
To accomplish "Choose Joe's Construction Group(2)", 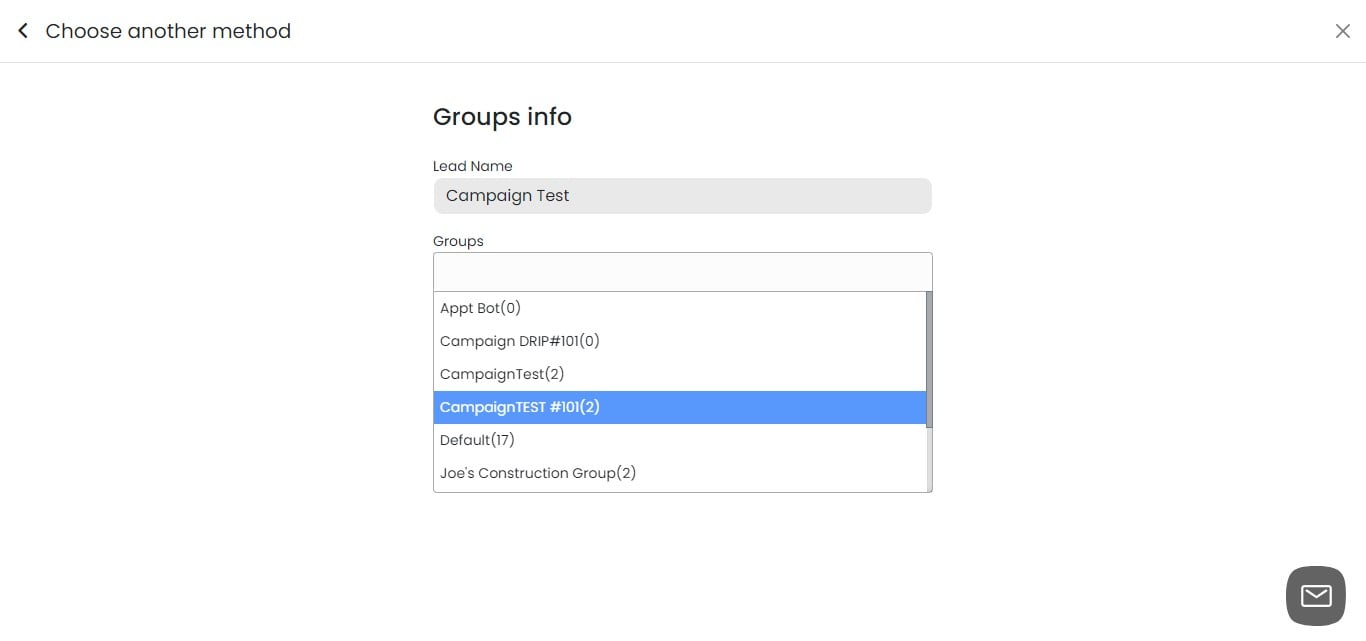I will point(537,472).
